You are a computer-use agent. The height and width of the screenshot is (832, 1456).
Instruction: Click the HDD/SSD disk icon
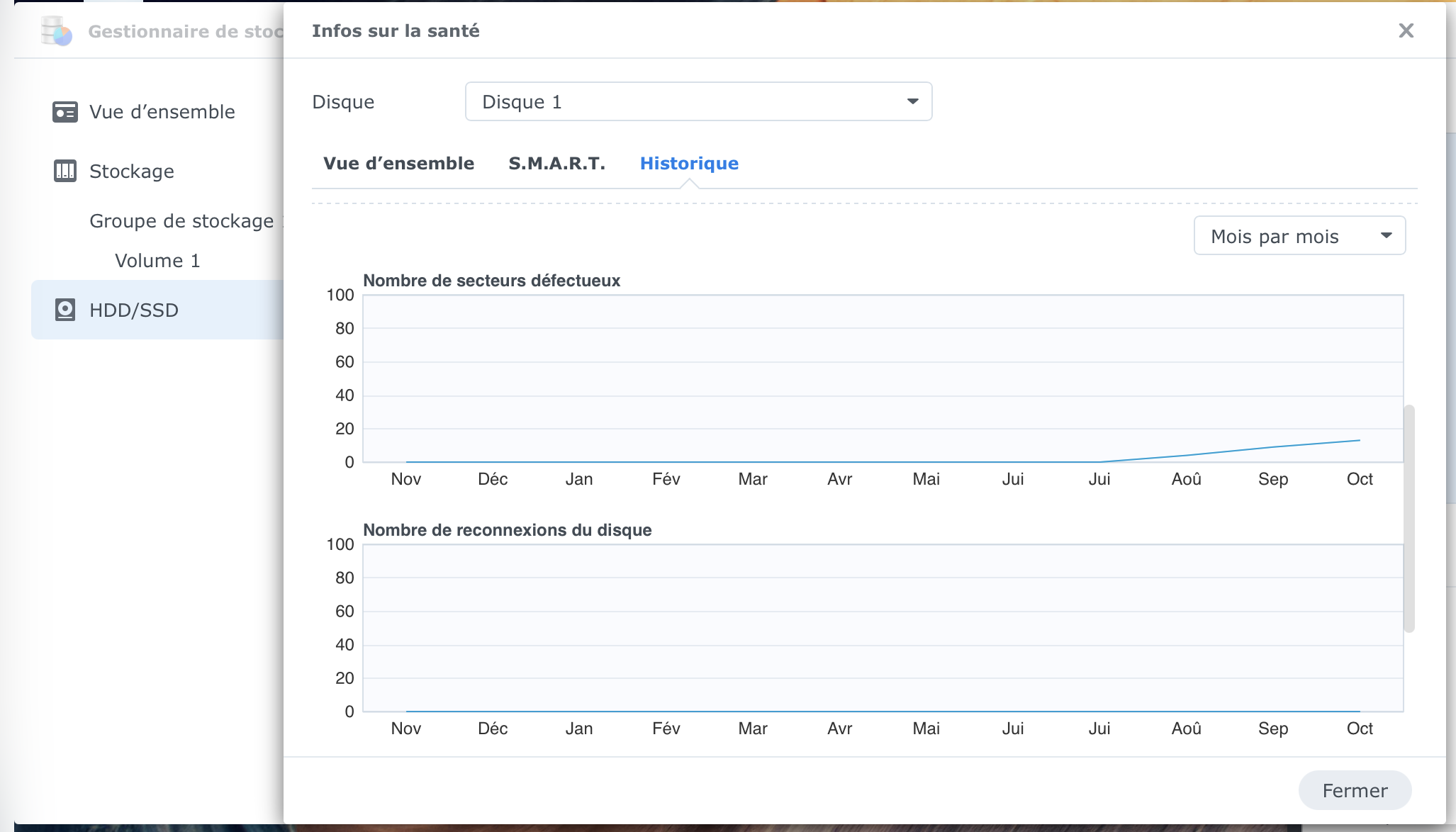coord(65,310)
